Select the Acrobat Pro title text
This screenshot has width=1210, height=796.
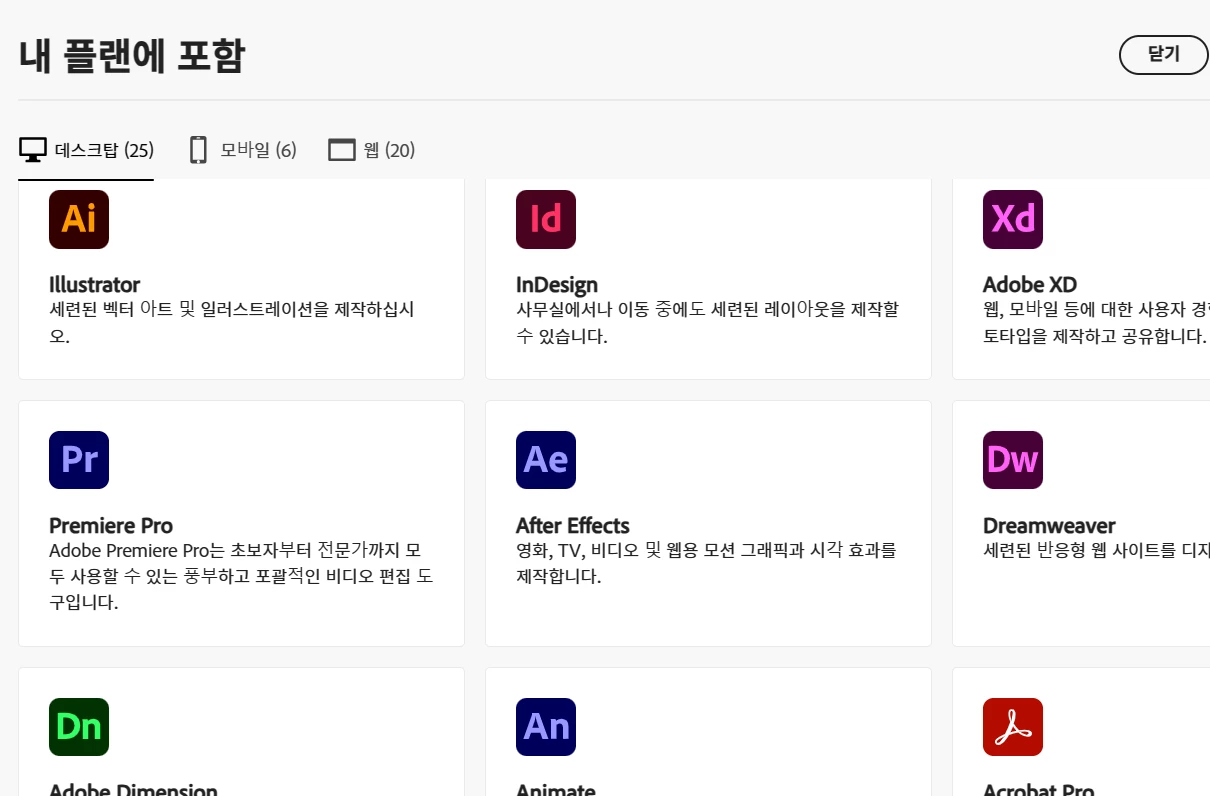click(1038, 790)
